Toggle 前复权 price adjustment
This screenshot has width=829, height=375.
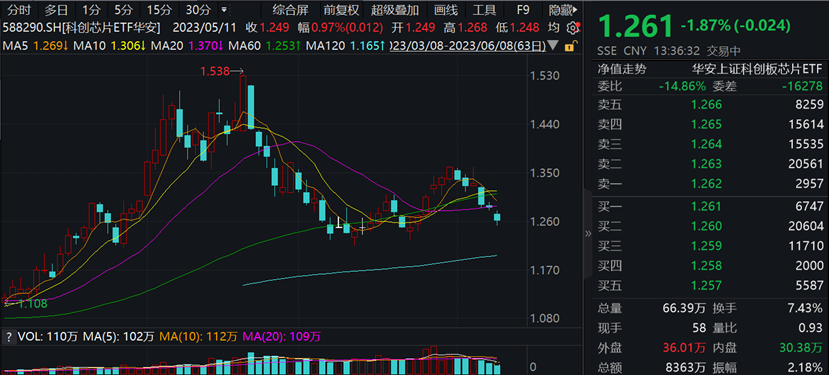341,10
